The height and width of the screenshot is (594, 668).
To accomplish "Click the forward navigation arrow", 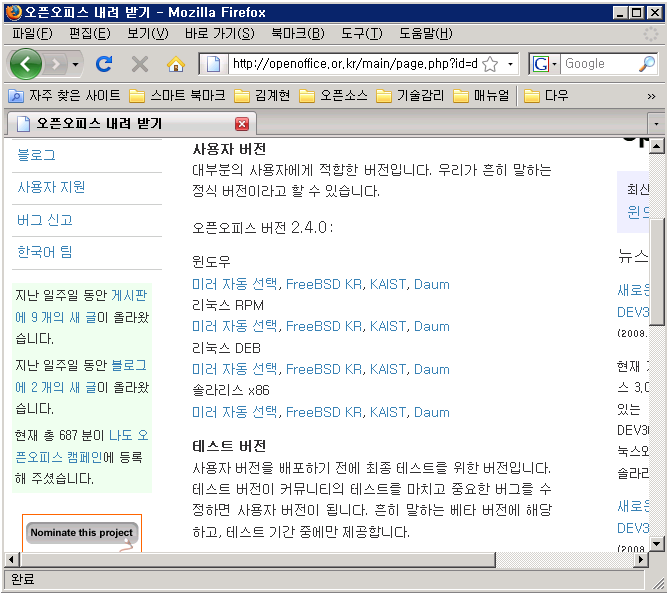I will click(x=56, y=64).
